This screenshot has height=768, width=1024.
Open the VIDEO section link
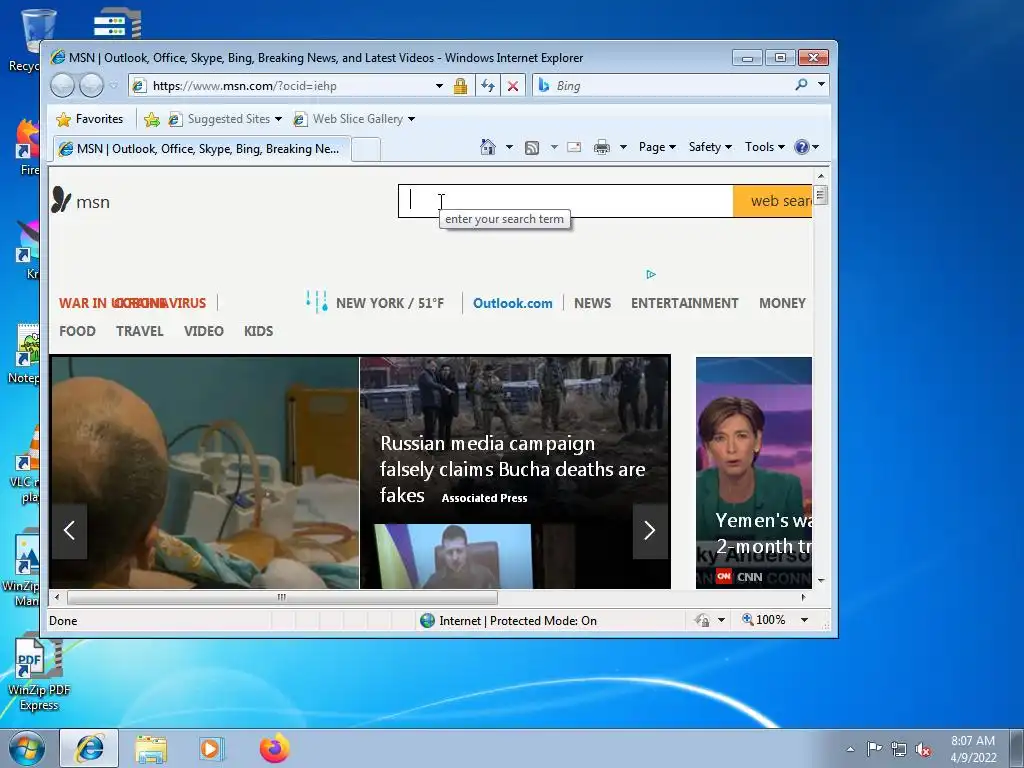point(204,331)
